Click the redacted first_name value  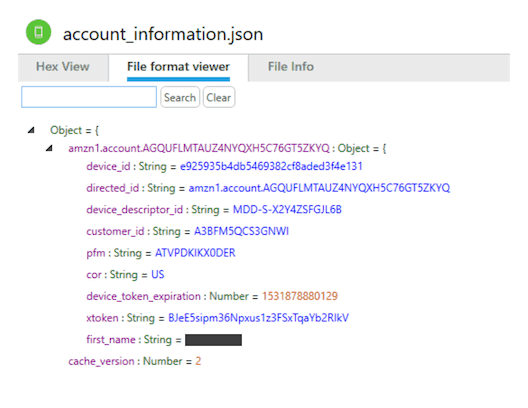tap(213, 340)
